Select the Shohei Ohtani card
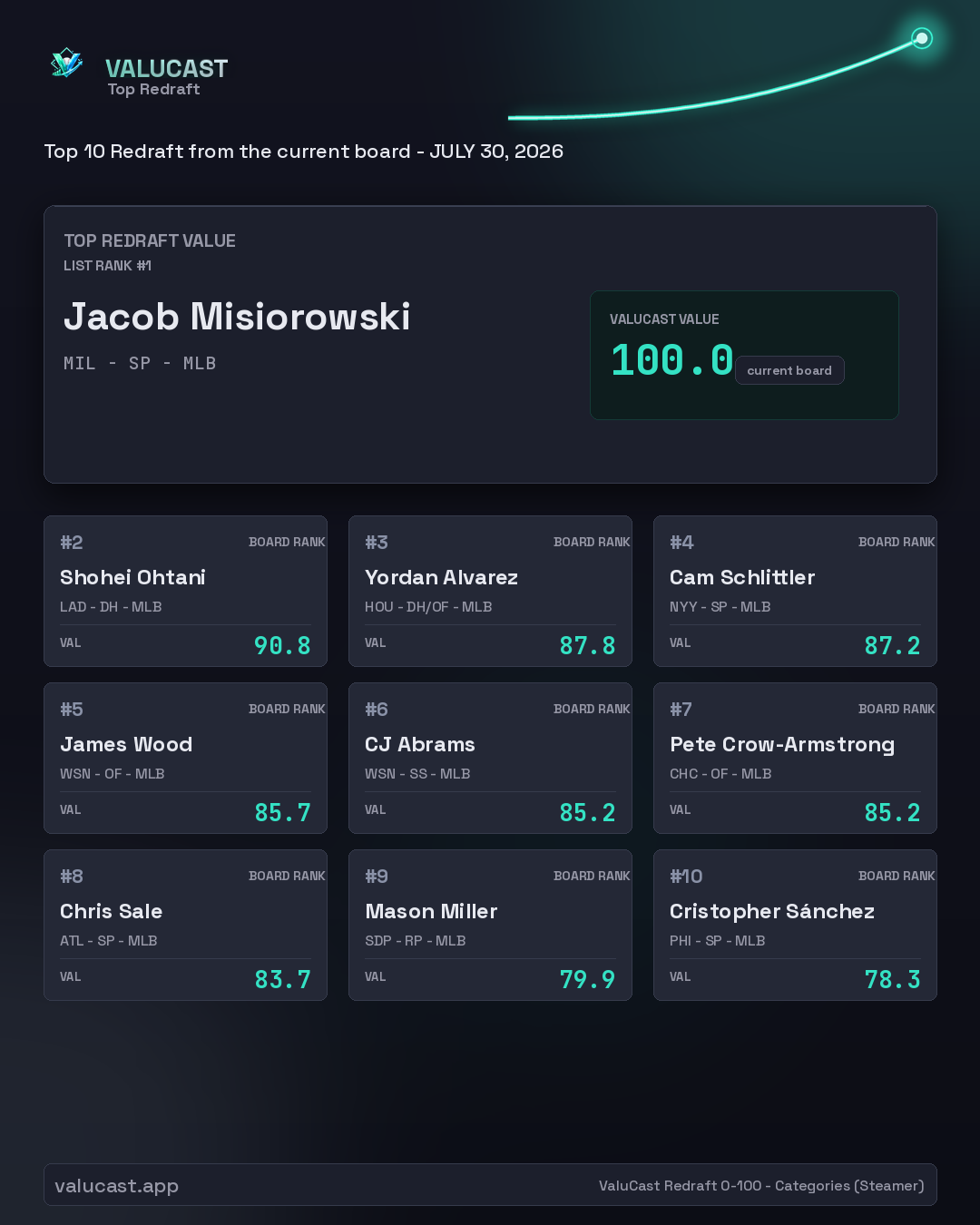 (x=185, y=592)
